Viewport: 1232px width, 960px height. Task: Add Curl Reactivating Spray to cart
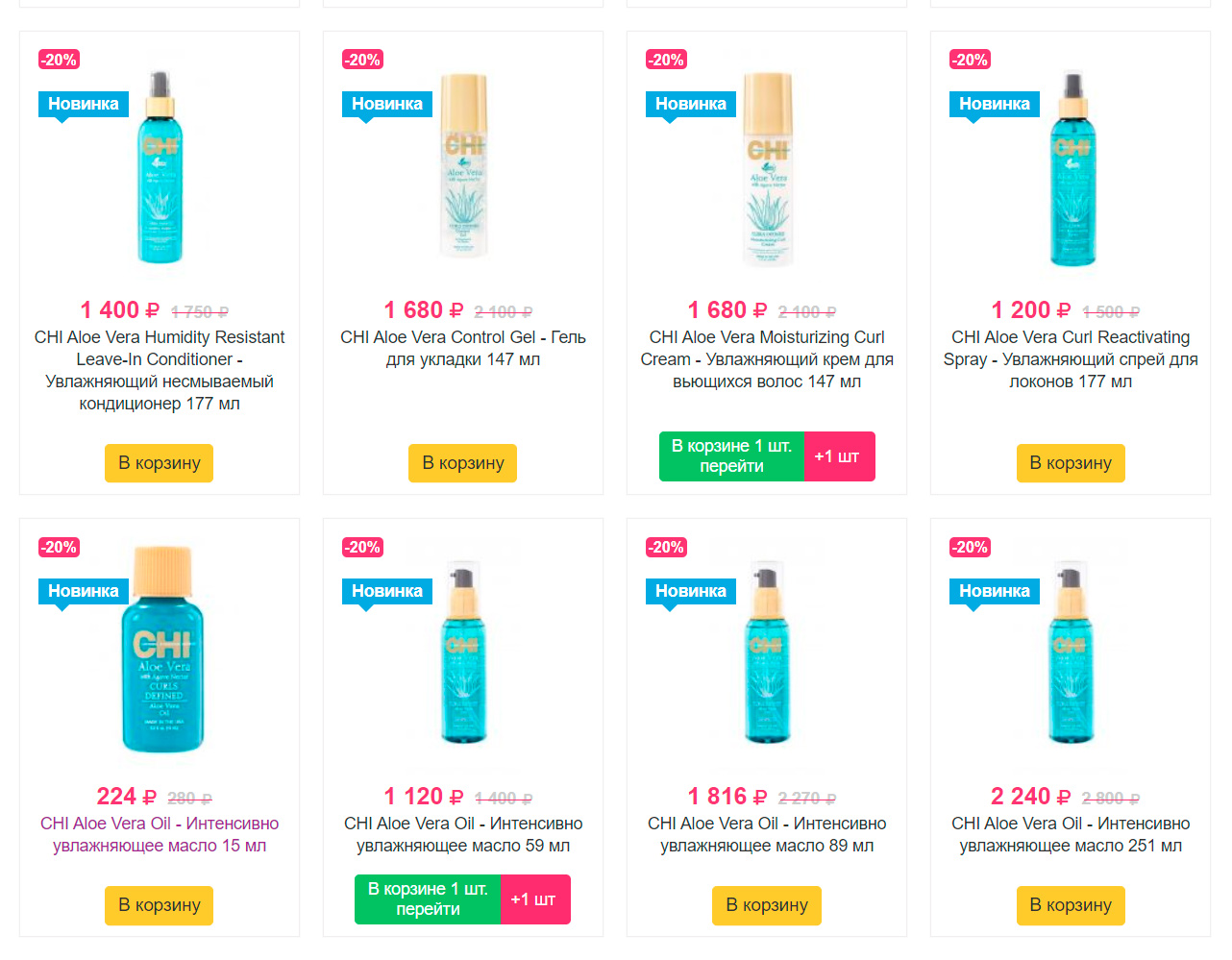coord(1071,463)
